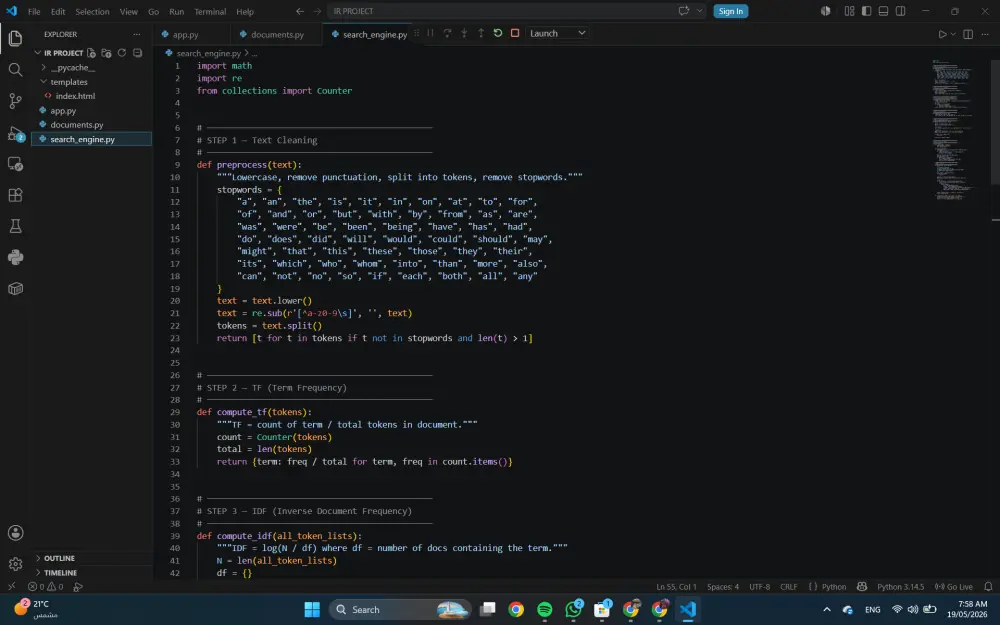The height and width of the screenshot is (625, 1000).
Task: Open the Run menu
Action: tap(177, 11)
